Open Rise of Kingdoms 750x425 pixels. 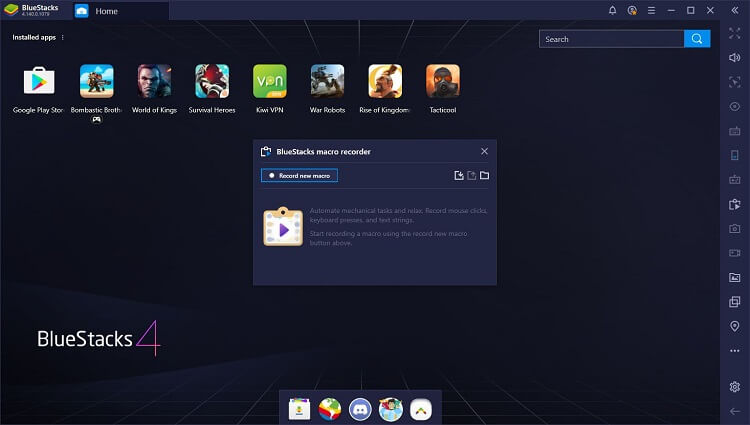tap(385, 81)
